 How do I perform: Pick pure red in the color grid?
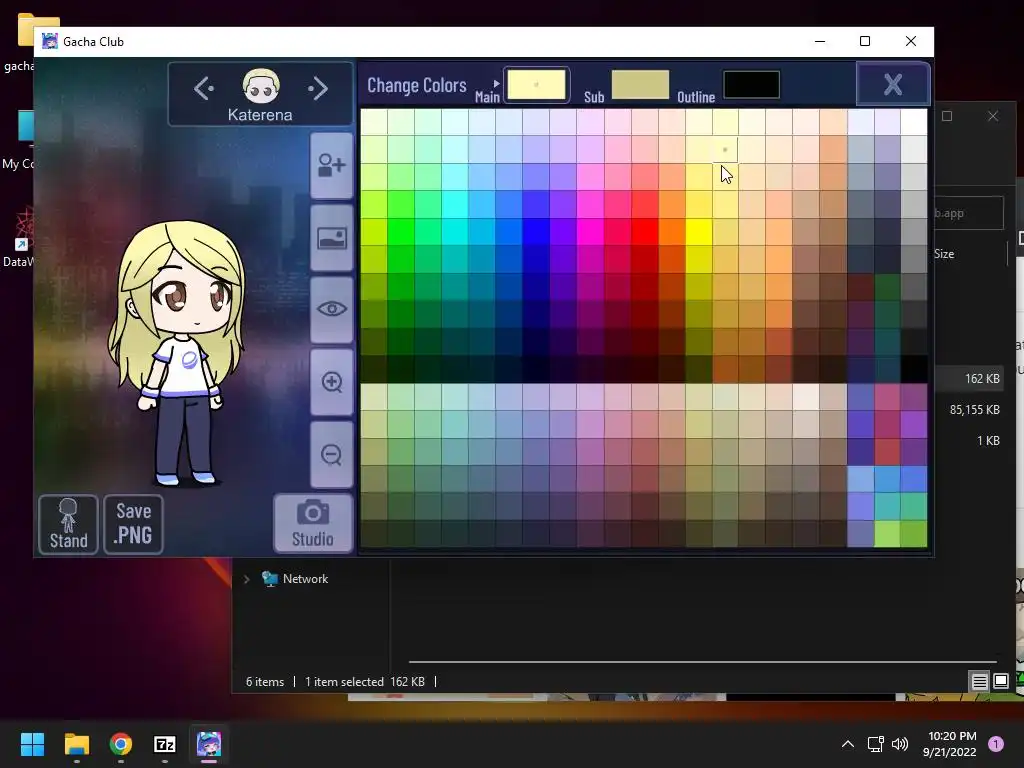tap(645, 232)
